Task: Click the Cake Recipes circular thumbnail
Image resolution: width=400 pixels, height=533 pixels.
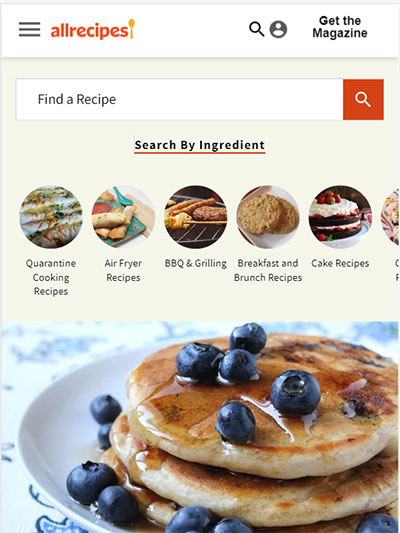Action: pyautogui.click(x=340, y=217)
